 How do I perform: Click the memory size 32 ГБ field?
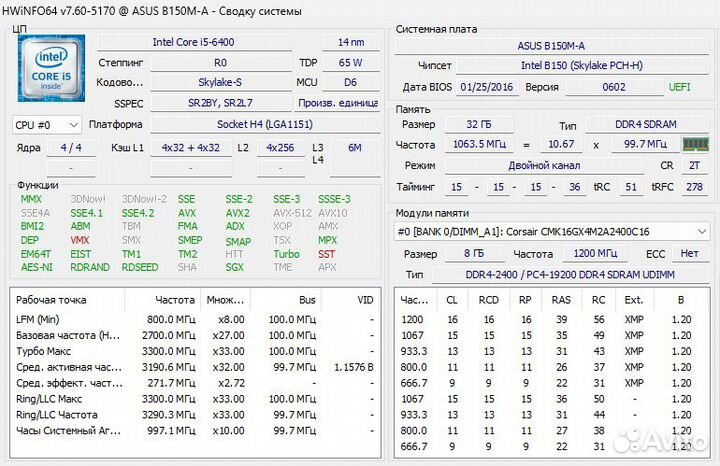point(479,124)
